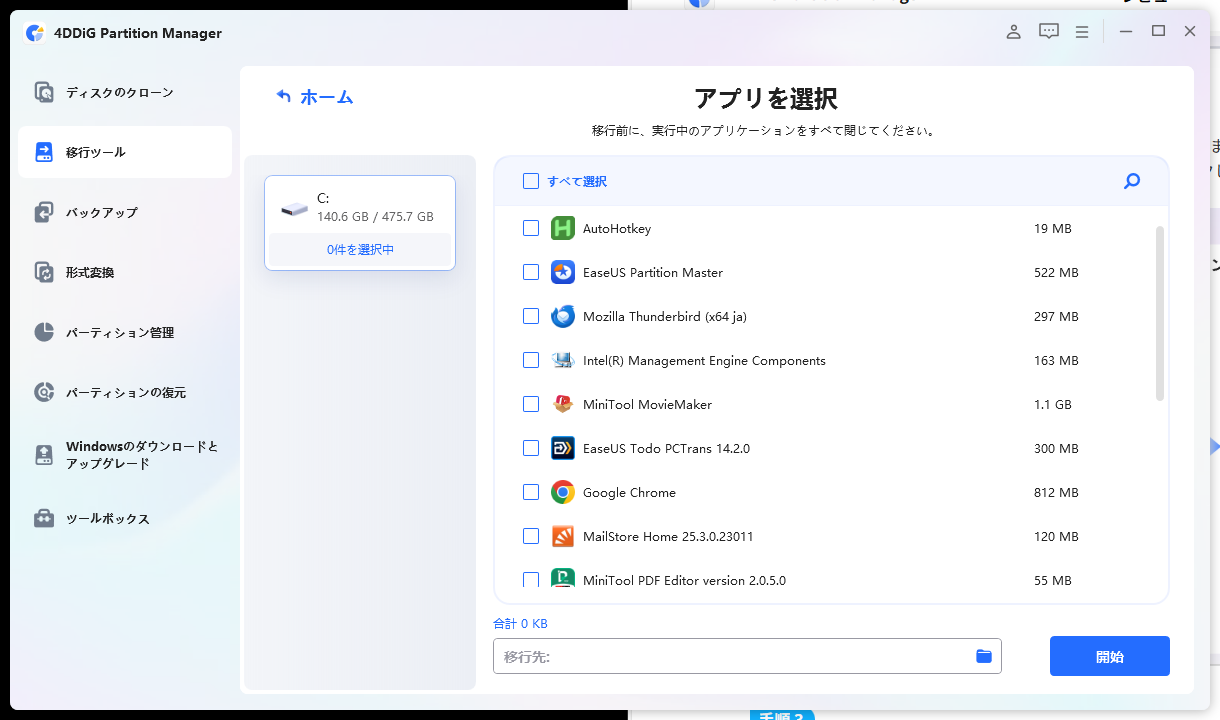Click the パーティション管理 pie icon

(44, 332)
